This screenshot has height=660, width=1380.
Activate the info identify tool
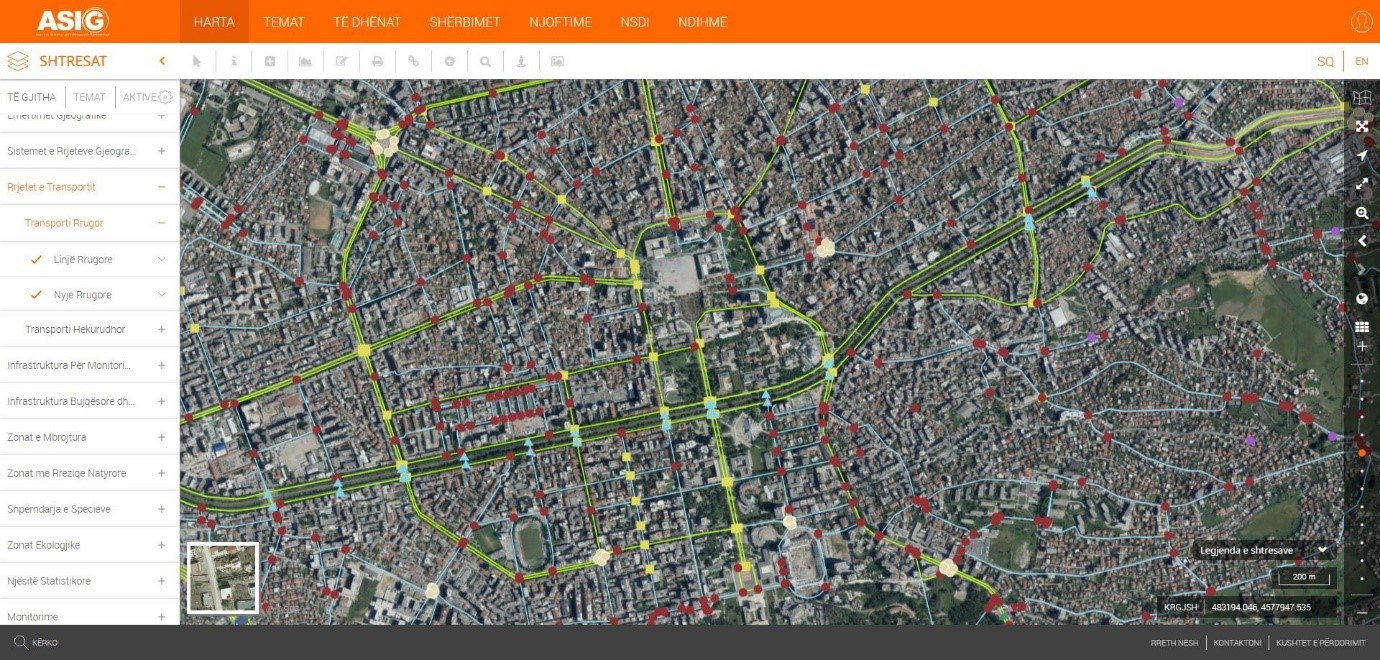(233, 61)
